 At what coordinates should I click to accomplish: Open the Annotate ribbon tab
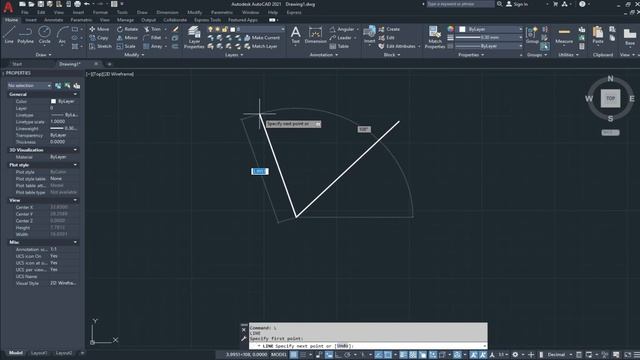pyautogui.click(x=53, y=20)
